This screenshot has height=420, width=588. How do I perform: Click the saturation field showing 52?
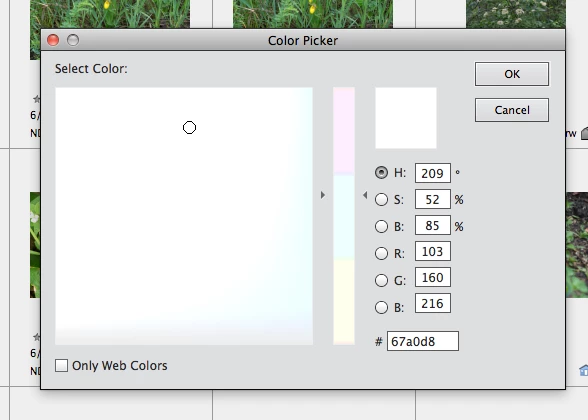coord(433,199)
